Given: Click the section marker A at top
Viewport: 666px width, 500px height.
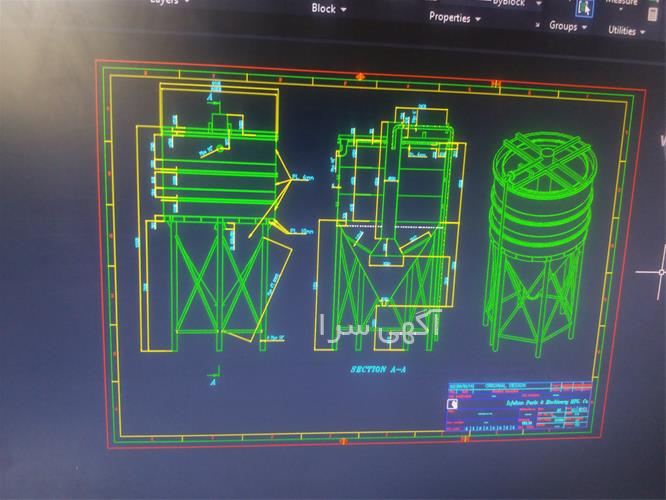Looking at the screenshot, I should pyautogui.click(x=212, y=98).
